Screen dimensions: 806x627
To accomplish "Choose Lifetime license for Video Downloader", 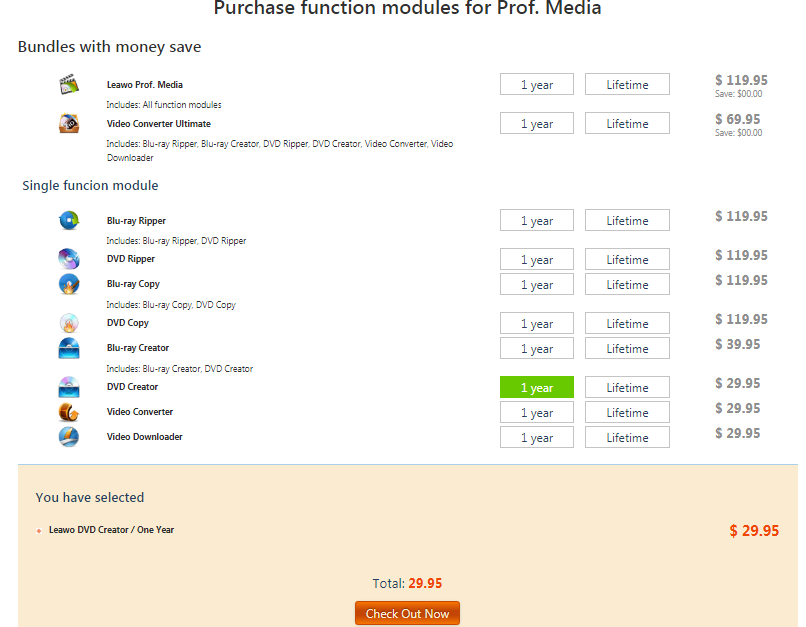I will pyautogui.click(x=627, y=437).
